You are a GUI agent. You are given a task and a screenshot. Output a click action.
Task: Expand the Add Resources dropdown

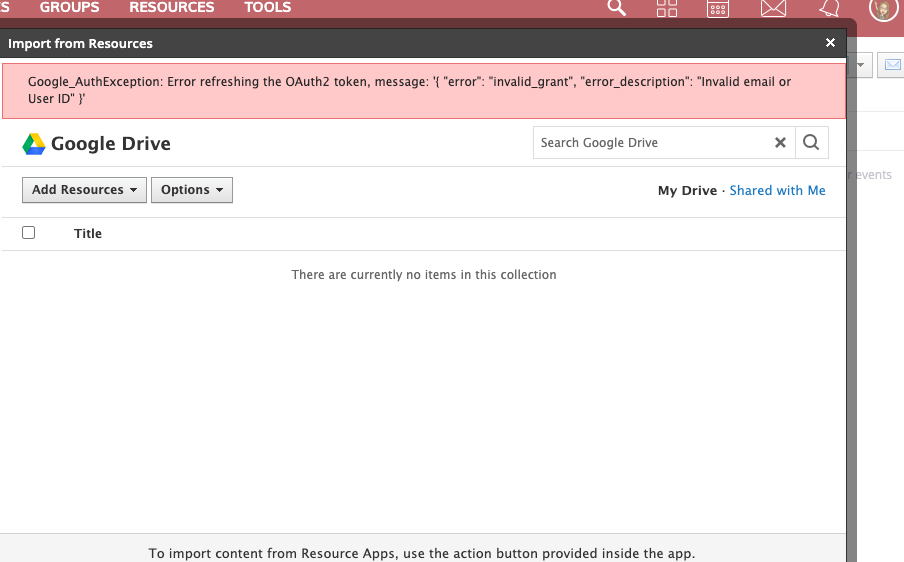[84, 190]
